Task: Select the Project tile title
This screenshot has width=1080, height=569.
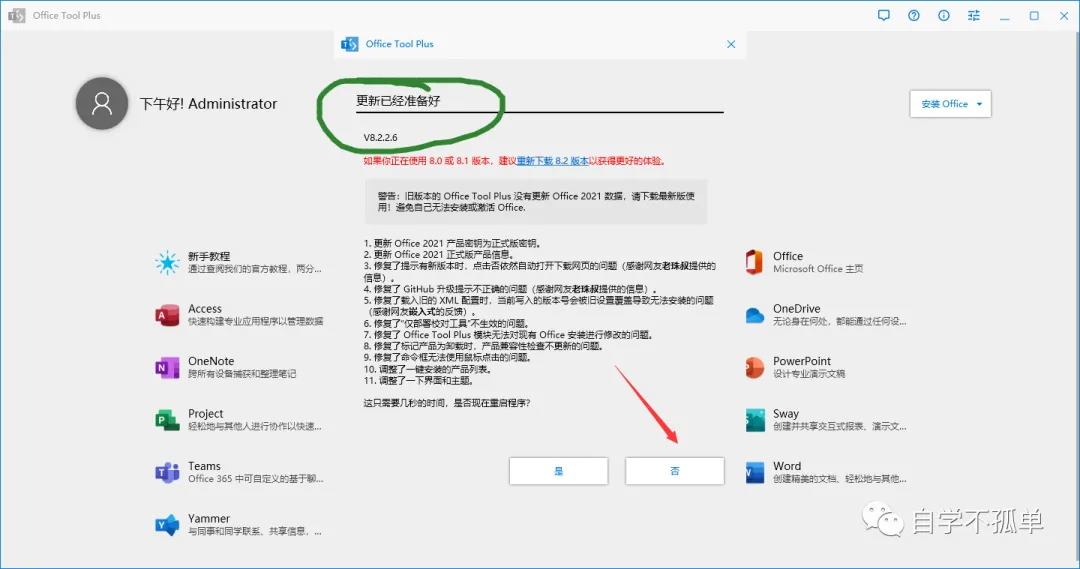Action: (x=205, y=413)
